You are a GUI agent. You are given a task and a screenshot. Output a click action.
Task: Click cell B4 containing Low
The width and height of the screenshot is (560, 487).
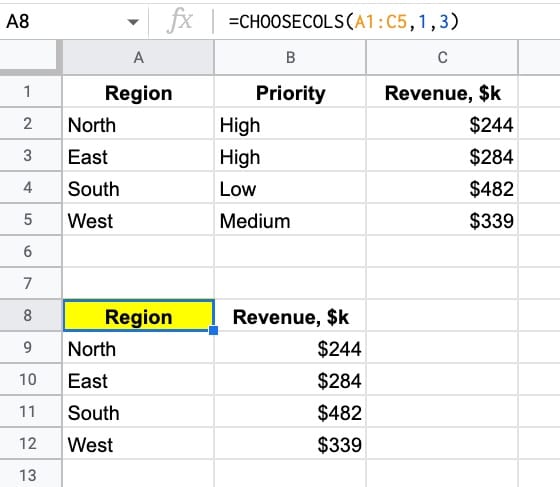pos(290,187)
